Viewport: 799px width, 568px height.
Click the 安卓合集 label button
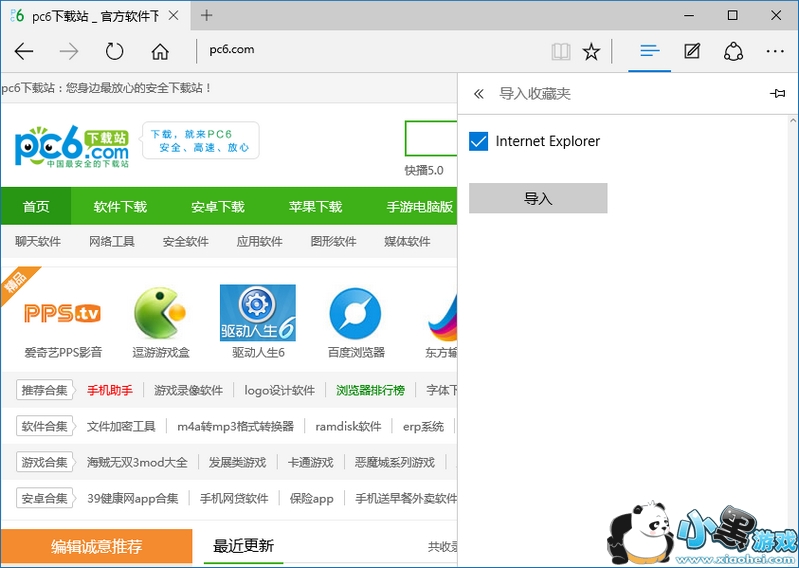pyautogui.click(x=45, y=498)
